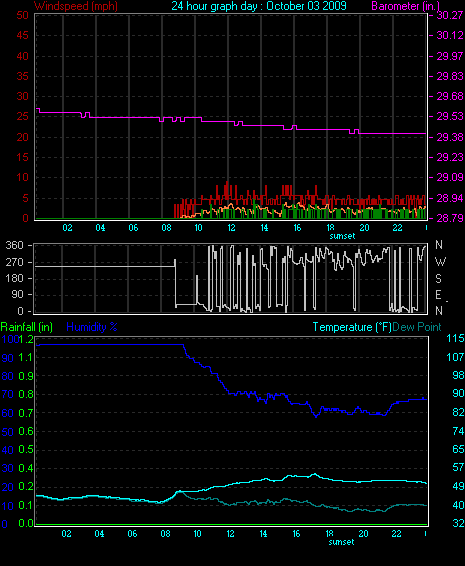
Task: Click the "Windspeed (mph)" axis title
Action: pos(75,6)
